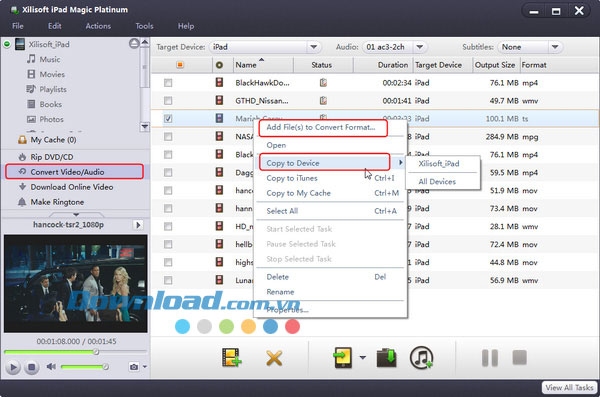
Task: Choose Add File(s) to Convert Format...
Action: coord(323,127)
